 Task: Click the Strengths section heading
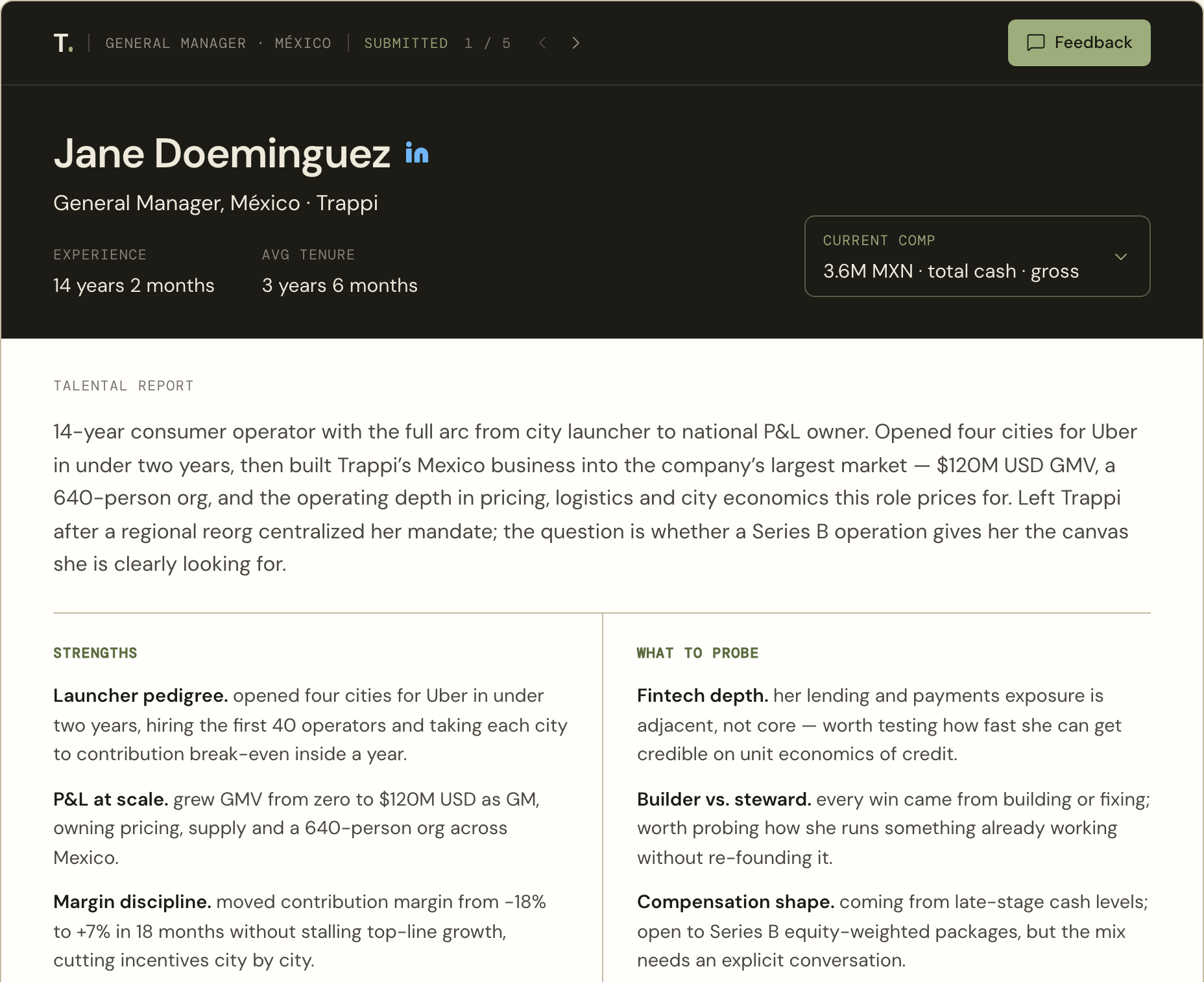coord(95,653)
